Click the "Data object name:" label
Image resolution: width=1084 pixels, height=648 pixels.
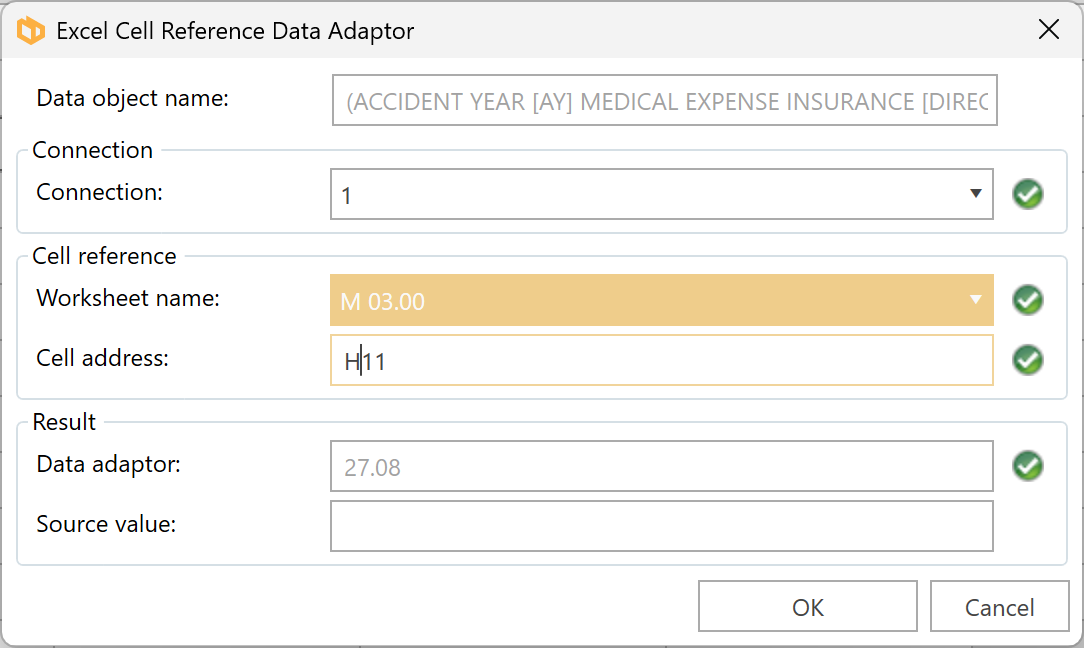(133, 98)
